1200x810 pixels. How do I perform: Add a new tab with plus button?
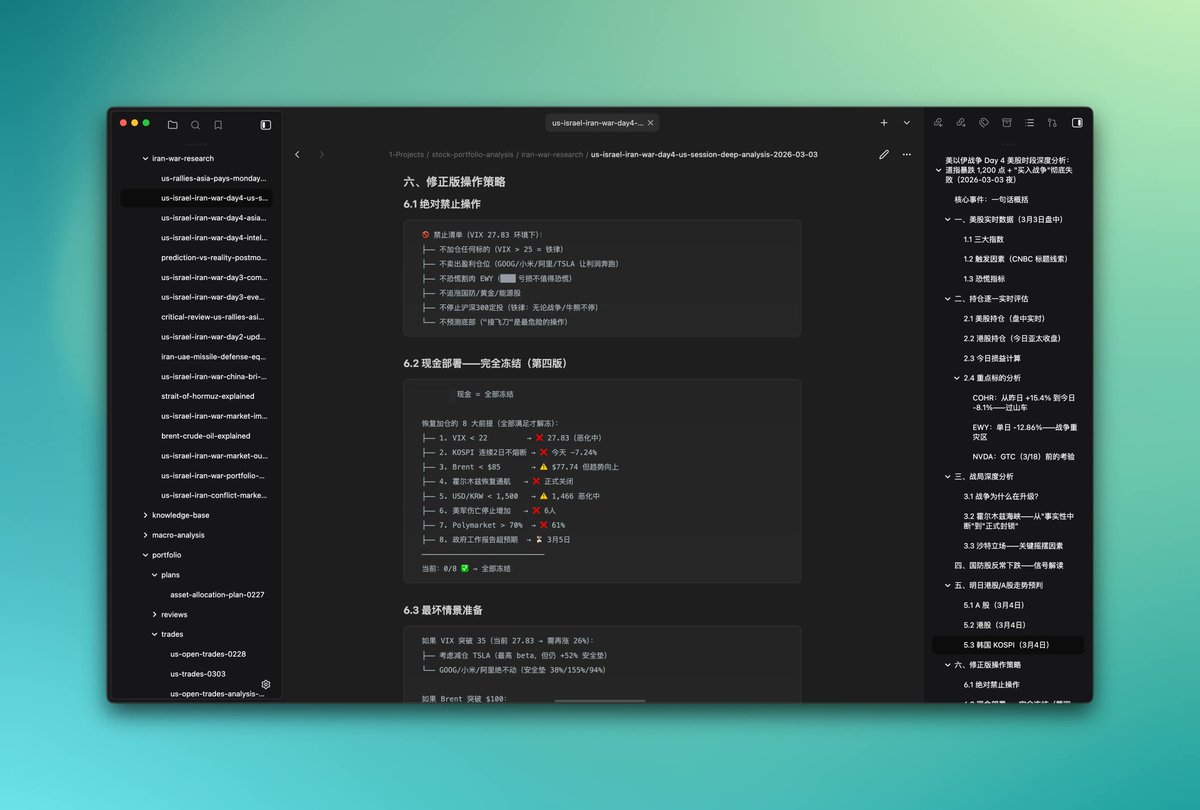click(x=884, y=123)
